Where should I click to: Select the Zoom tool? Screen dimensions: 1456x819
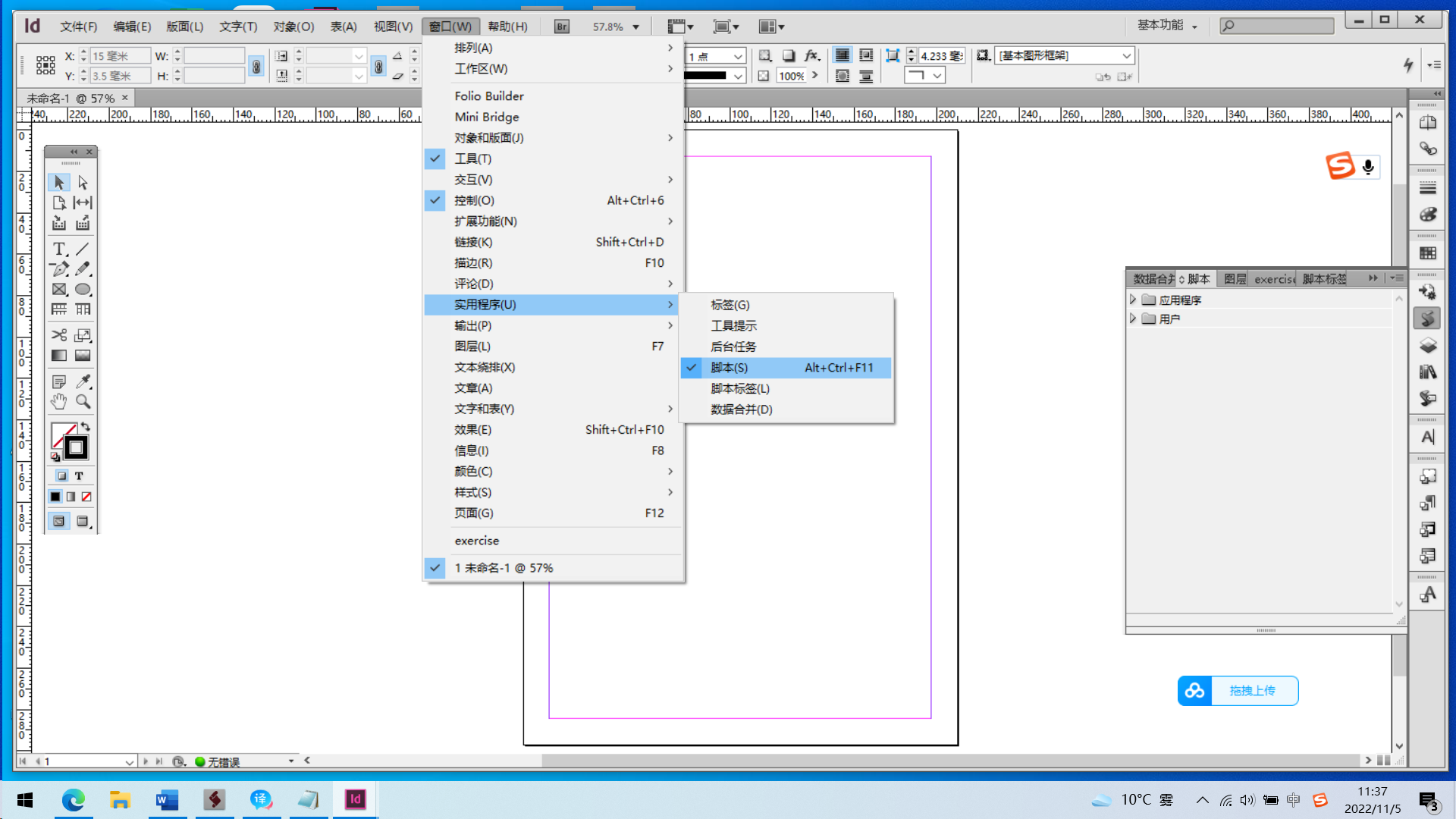click(x=83, y=402)
